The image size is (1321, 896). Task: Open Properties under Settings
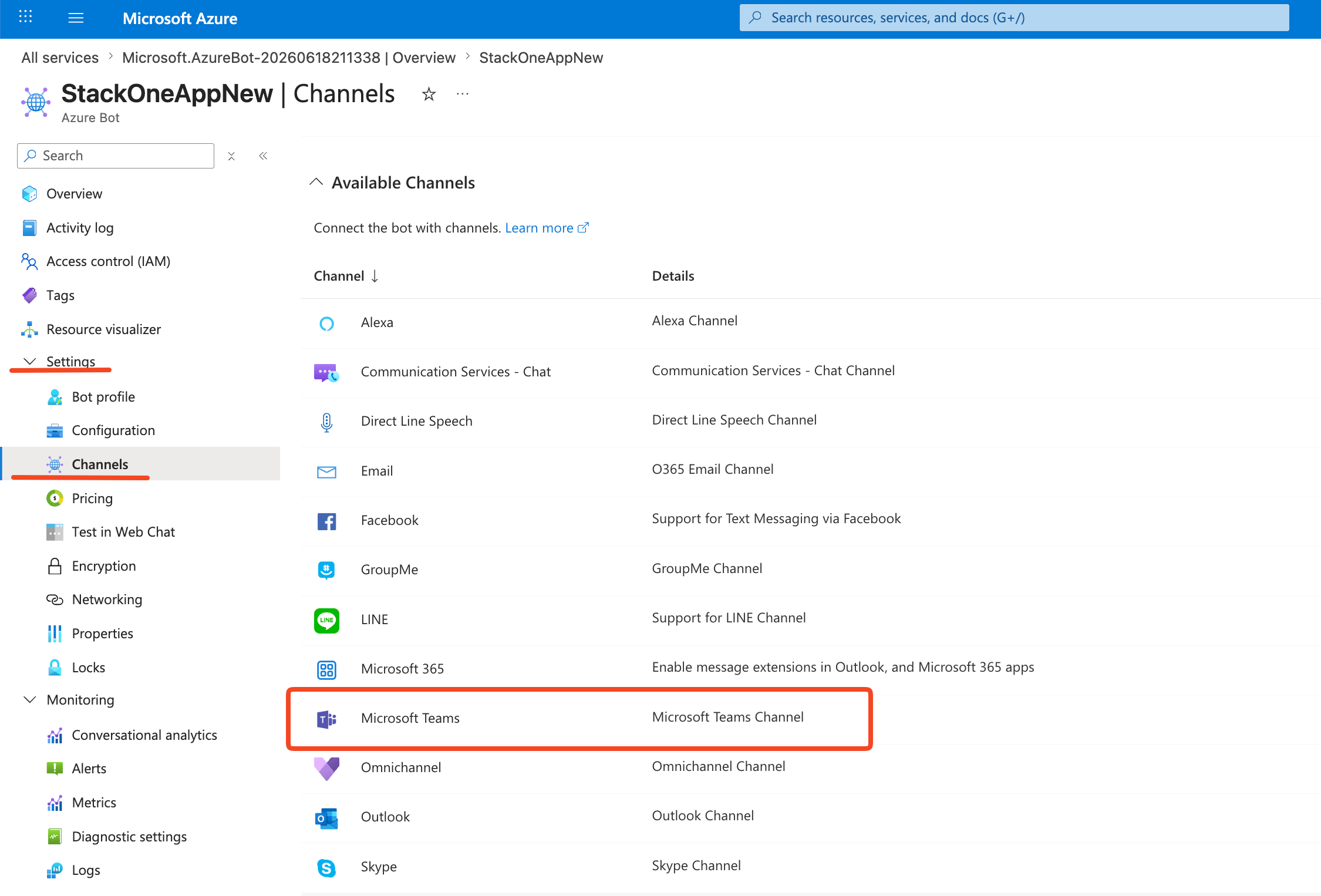click(103, 634)
